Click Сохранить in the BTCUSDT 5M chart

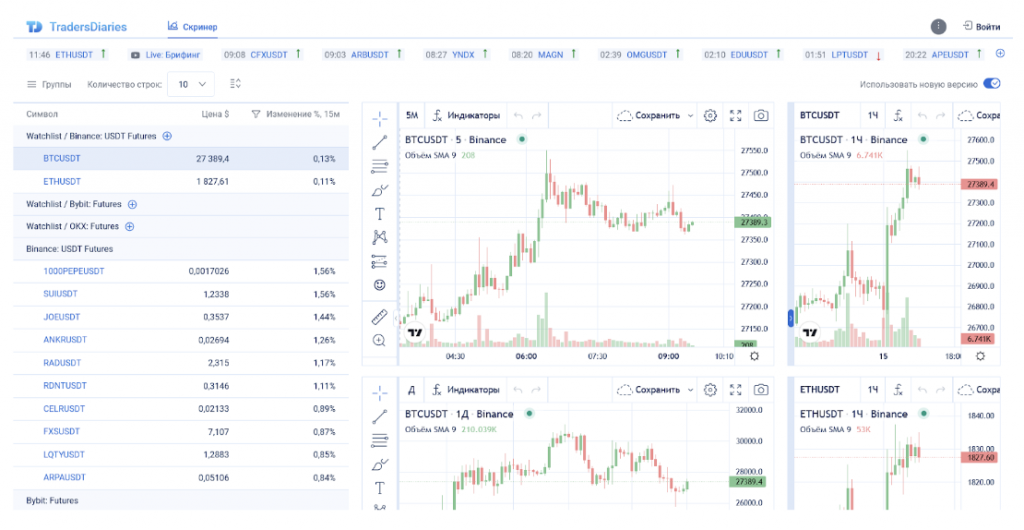coord(650,116)
